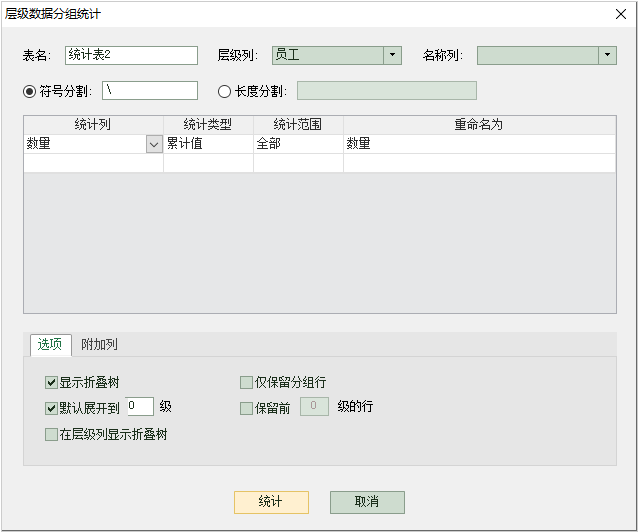The image size is (638, 532).
Task: Check the 仅保留分组行 option
Action: pos(246,382)
